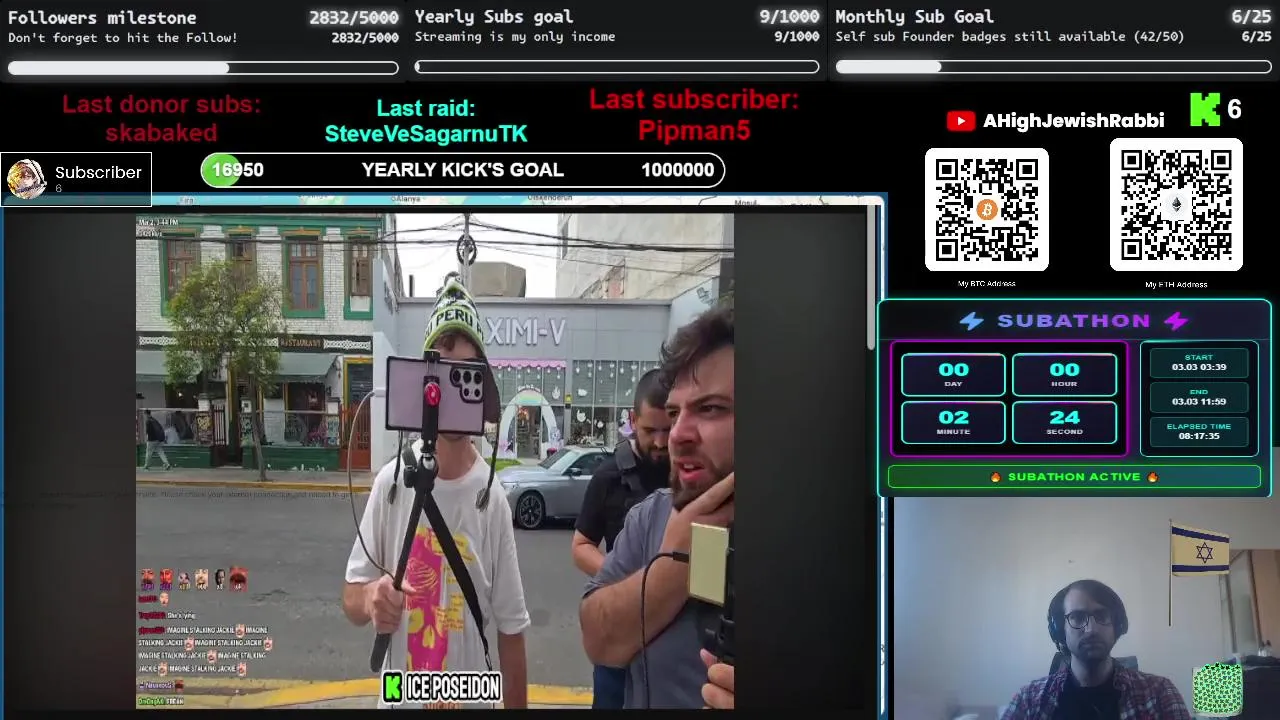The width and height of the screenshot is (1280, 720).
Task: Click the green pixelated sticker in webcam corner
Action: click(x=1218, y=690)
